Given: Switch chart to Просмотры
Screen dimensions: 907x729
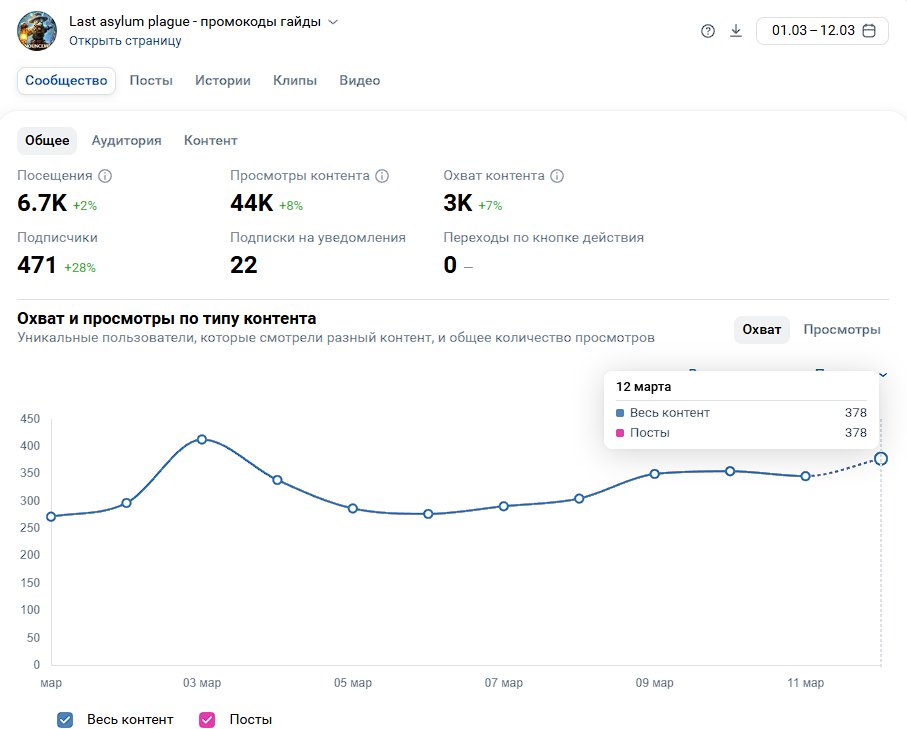Looking at the screenshot, I should pos(841,330).
